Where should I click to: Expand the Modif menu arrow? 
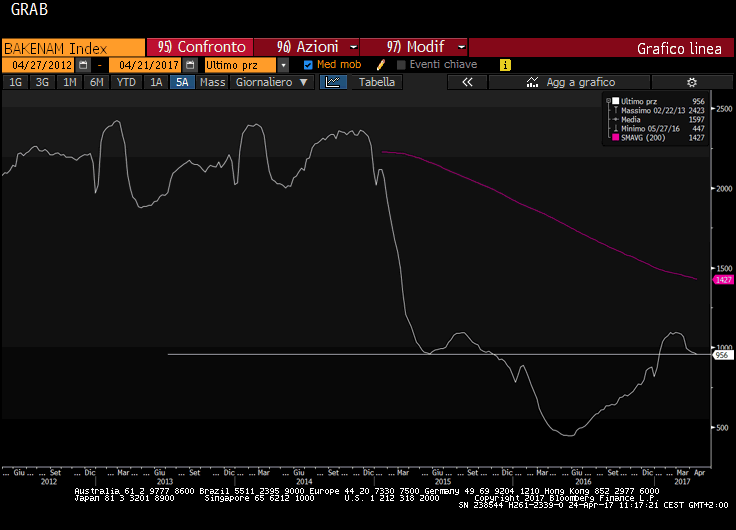pyautogui.click(x=461, y=47)
